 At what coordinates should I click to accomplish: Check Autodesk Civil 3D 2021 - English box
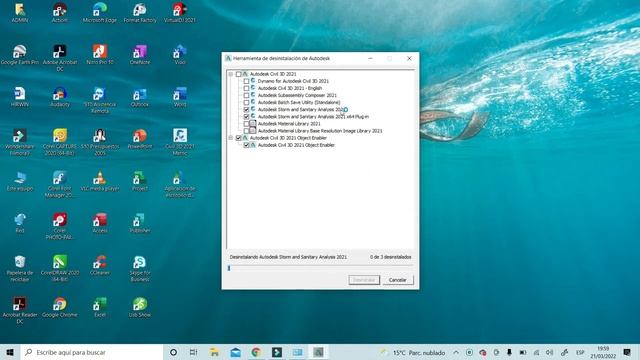coord(246,88)
